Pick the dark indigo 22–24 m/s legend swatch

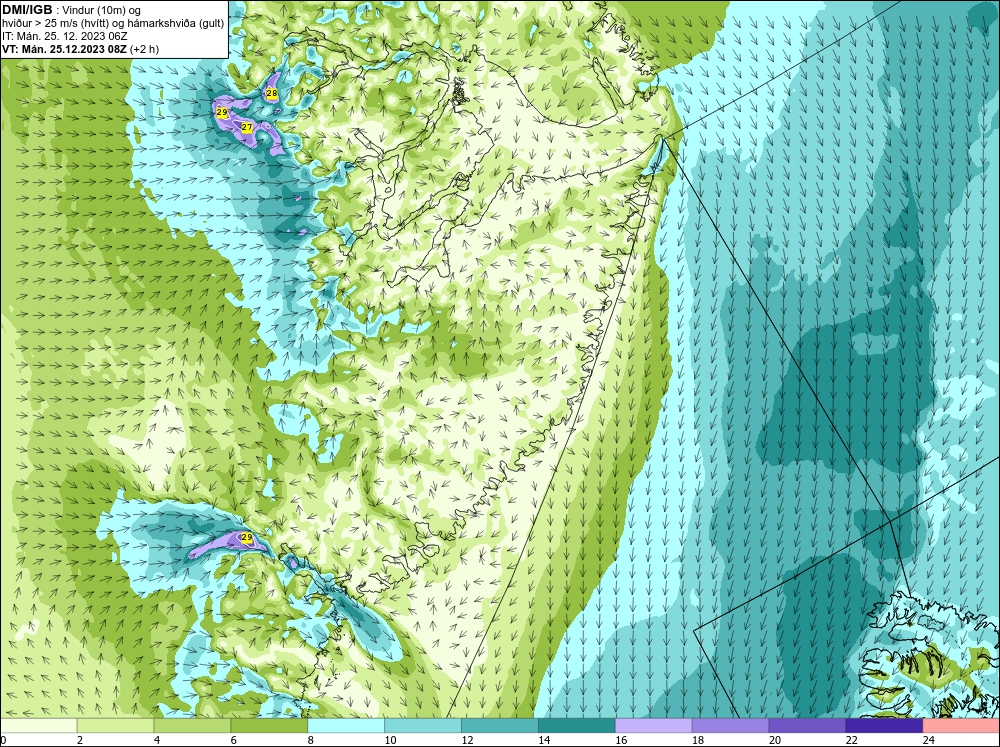[884, 726]
